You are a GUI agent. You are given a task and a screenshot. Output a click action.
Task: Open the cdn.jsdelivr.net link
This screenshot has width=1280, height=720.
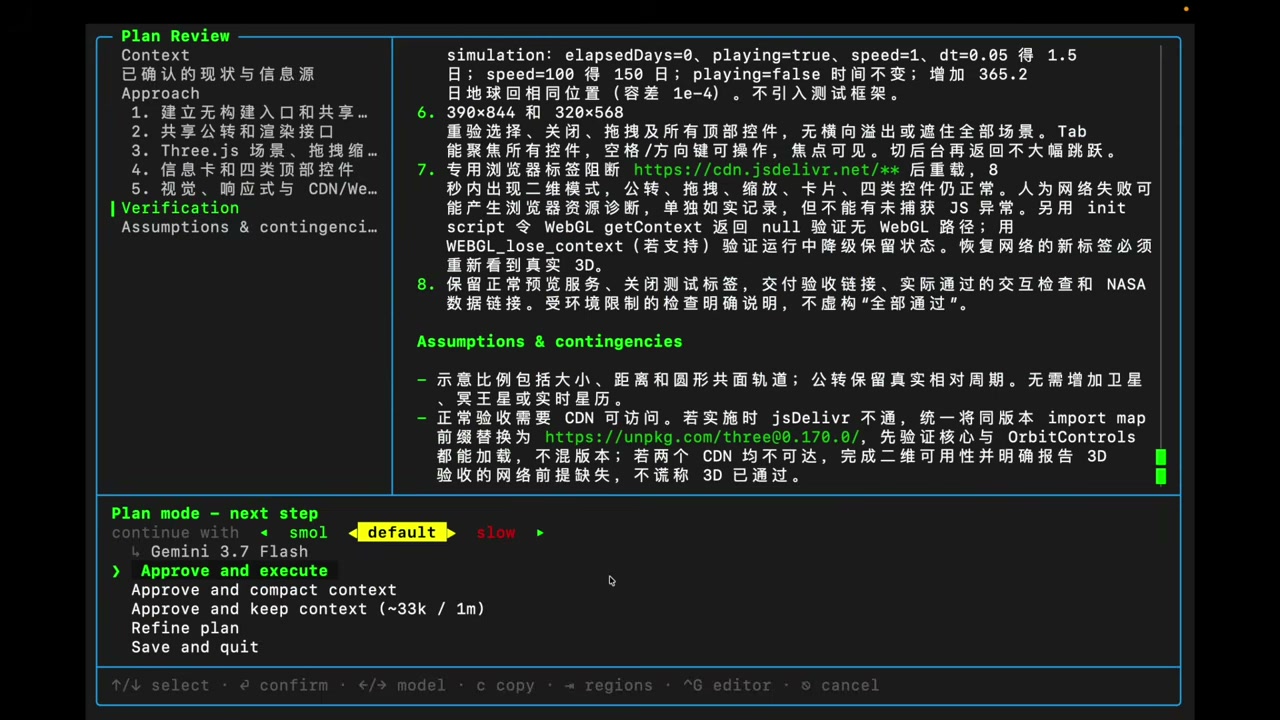766,170
